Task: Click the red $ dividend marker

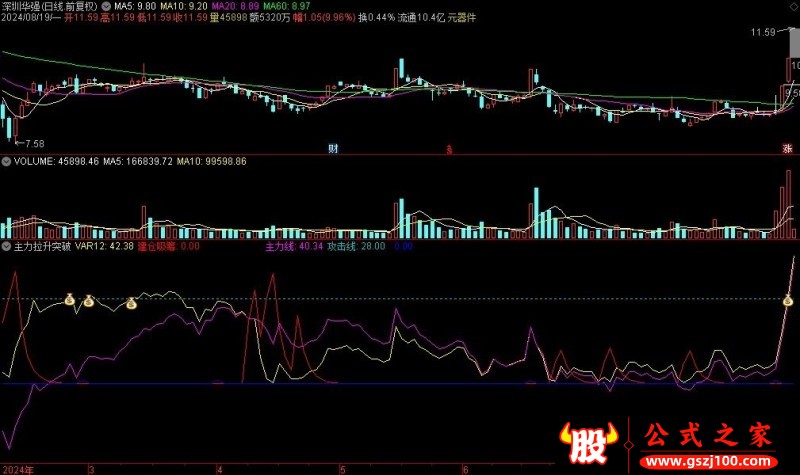Action: [x=449, y=149]
